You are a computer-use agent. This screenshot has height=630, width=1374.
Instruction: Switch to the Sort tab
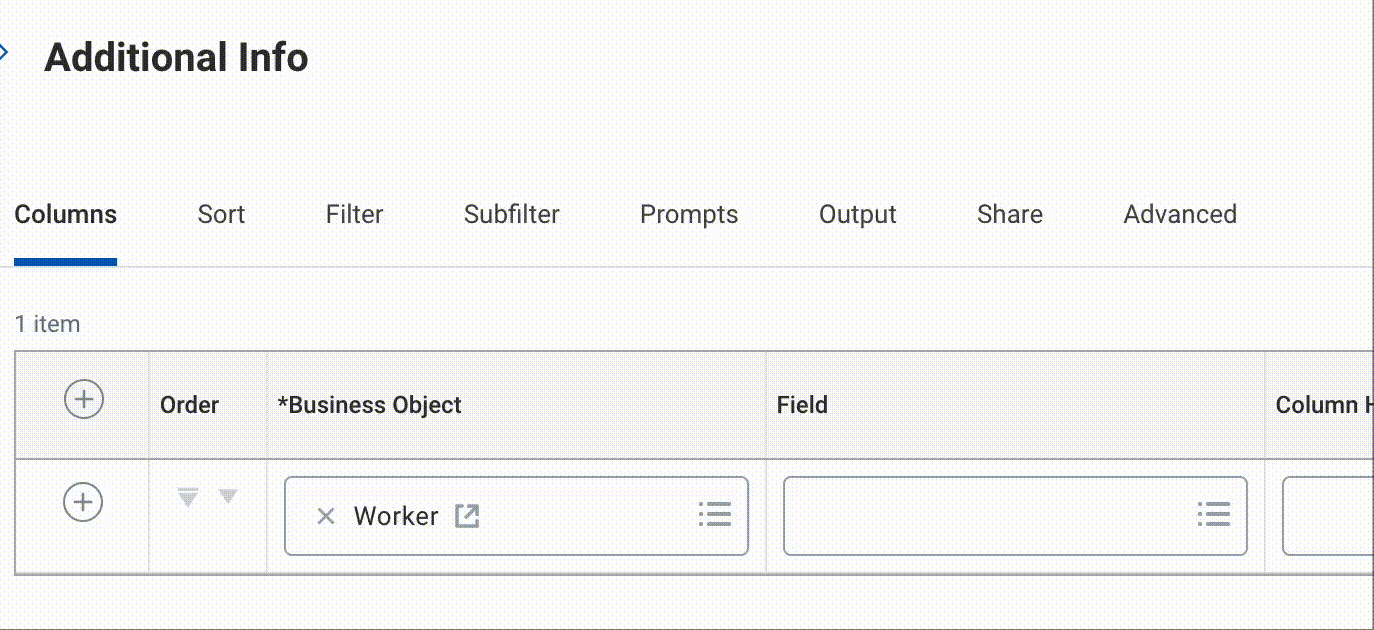pyautogui.click(x=221, y=215)
